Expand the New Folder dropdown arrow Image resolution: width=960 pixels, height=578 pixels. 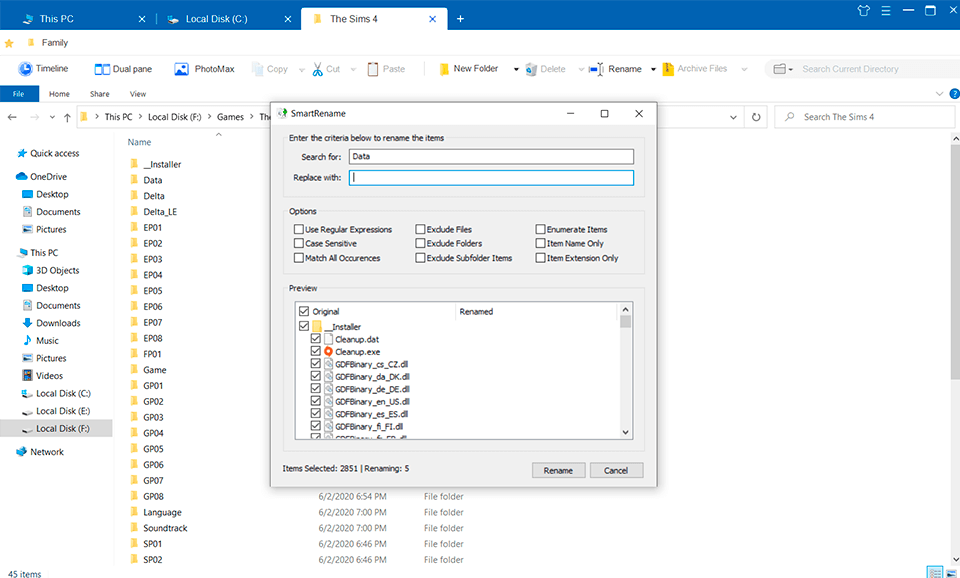515,68
